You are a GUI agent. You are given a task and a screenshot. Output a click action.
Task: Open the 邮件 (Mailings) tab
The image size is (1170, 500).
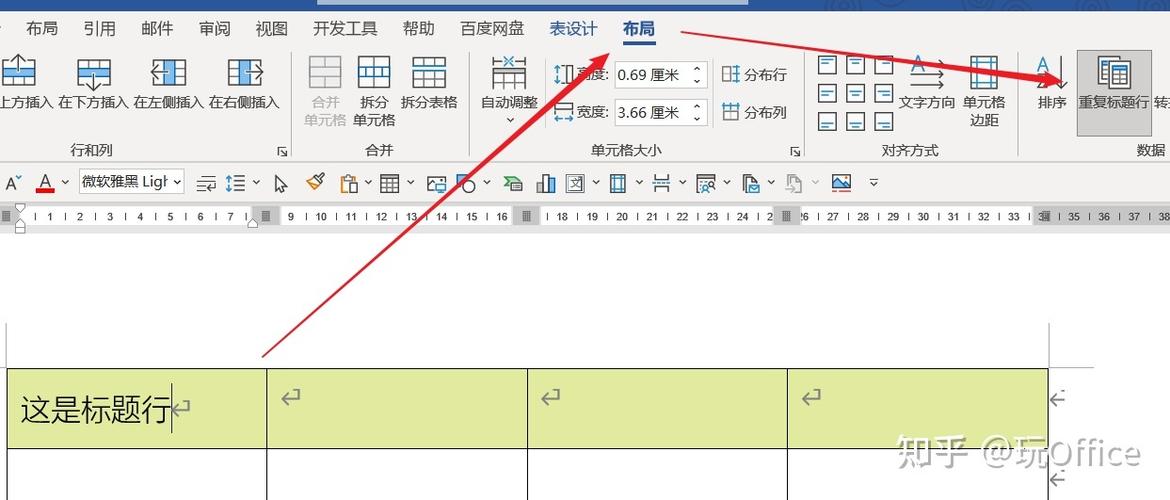pyautogui.click(x=157, y=29)
